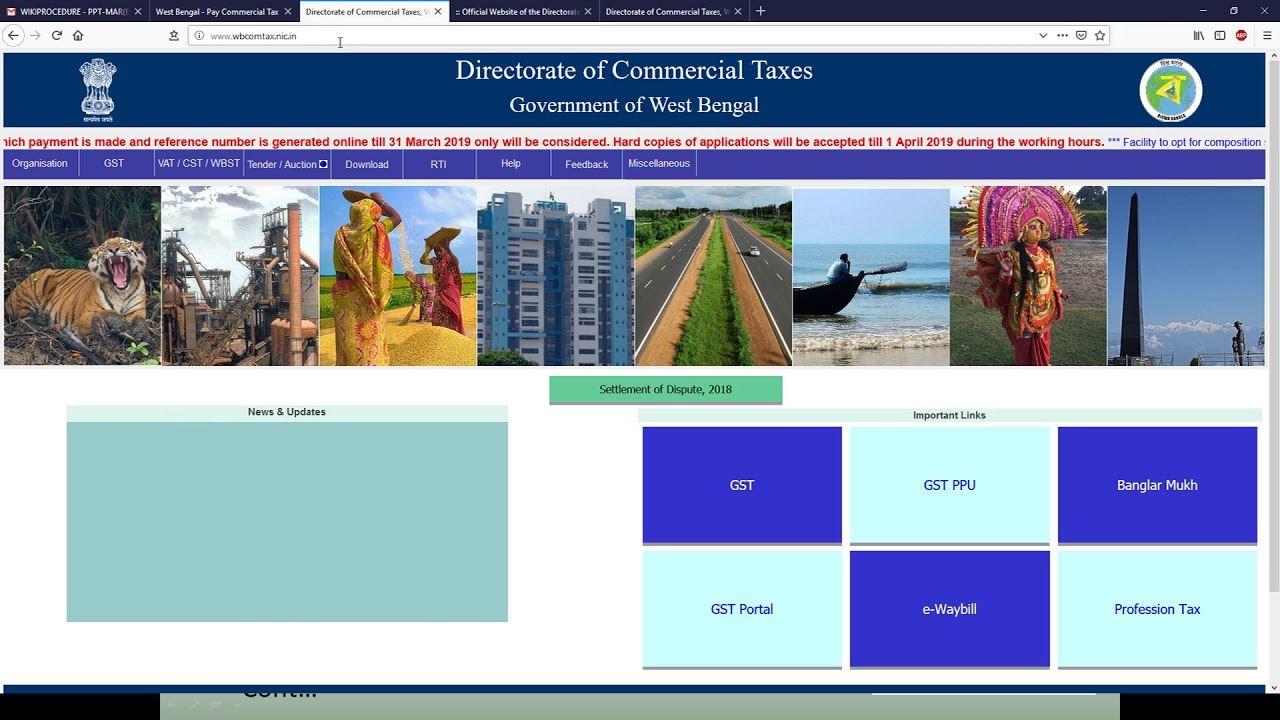The image size is (1280, 720).
Task: Open the Miscellaneous menu
Action: pos(659,163)
